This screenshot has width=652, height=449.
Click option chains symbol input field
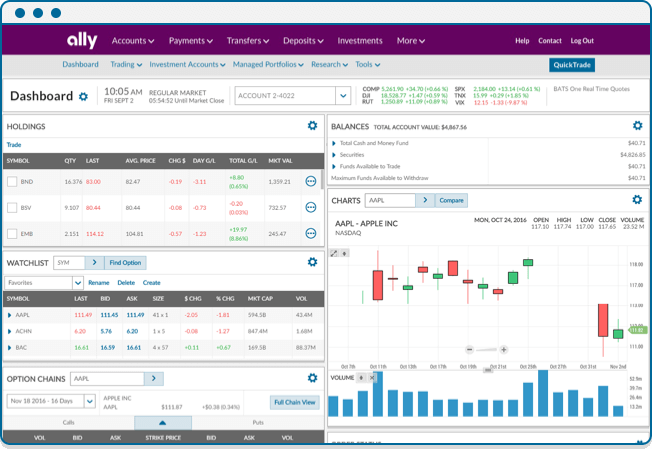(107, 379)
